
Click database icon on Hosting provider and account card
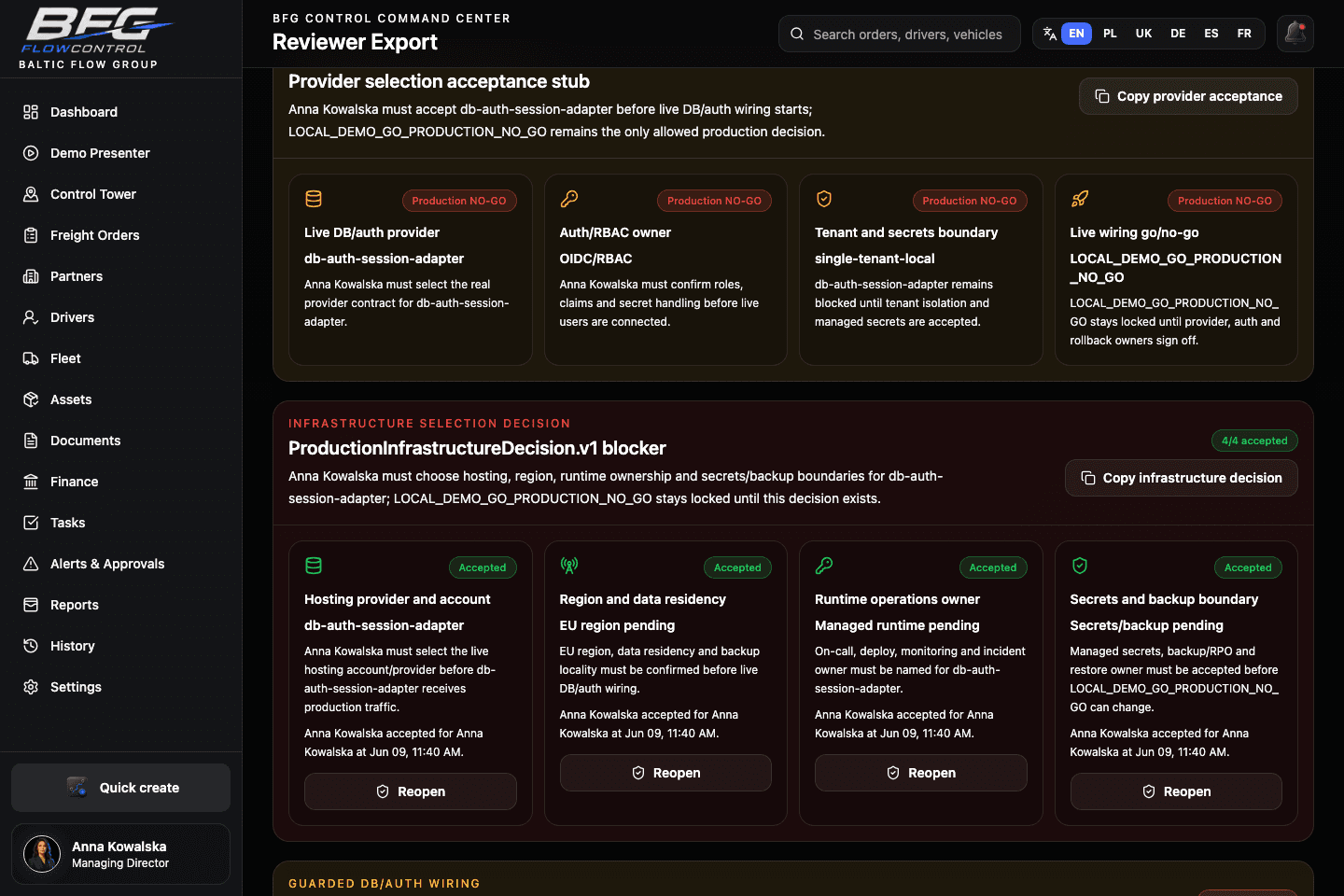tap(314, 566)
